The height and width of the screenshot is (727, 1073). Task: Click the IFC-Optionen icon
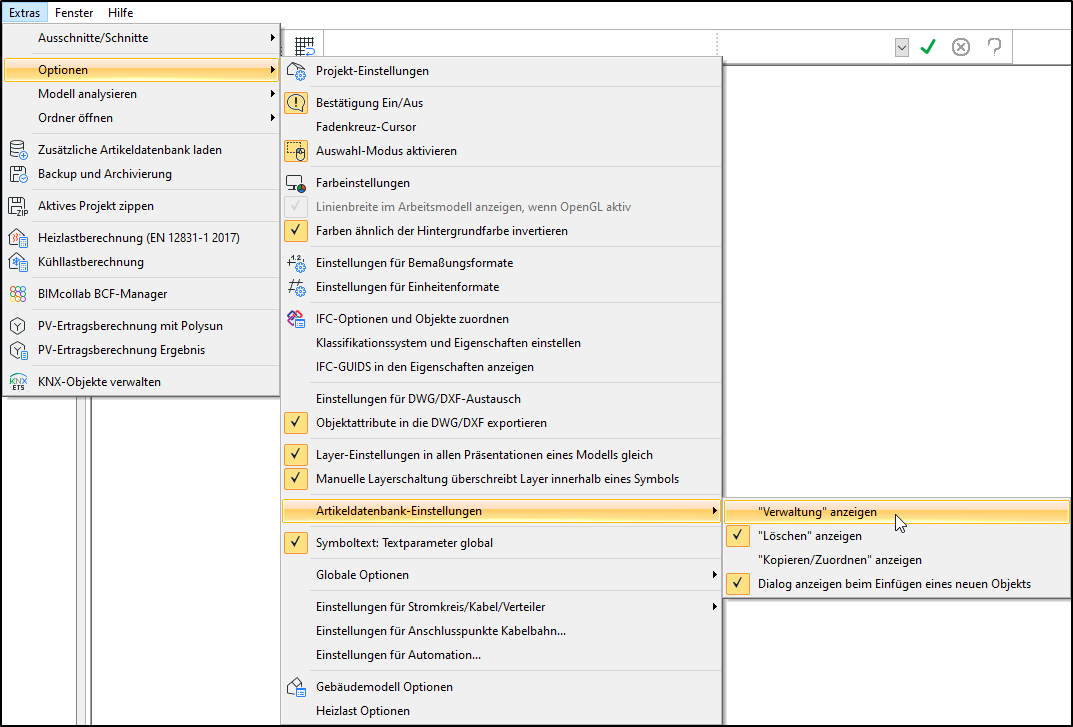point(296,319)
